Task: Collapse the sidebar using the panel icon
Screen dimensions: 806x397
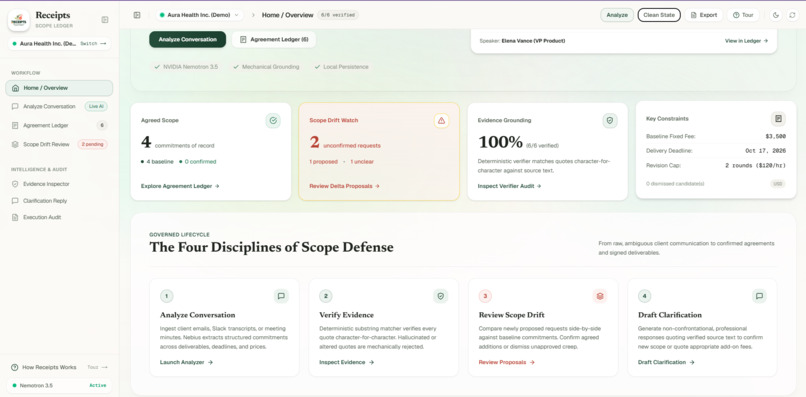Action: 105,20
